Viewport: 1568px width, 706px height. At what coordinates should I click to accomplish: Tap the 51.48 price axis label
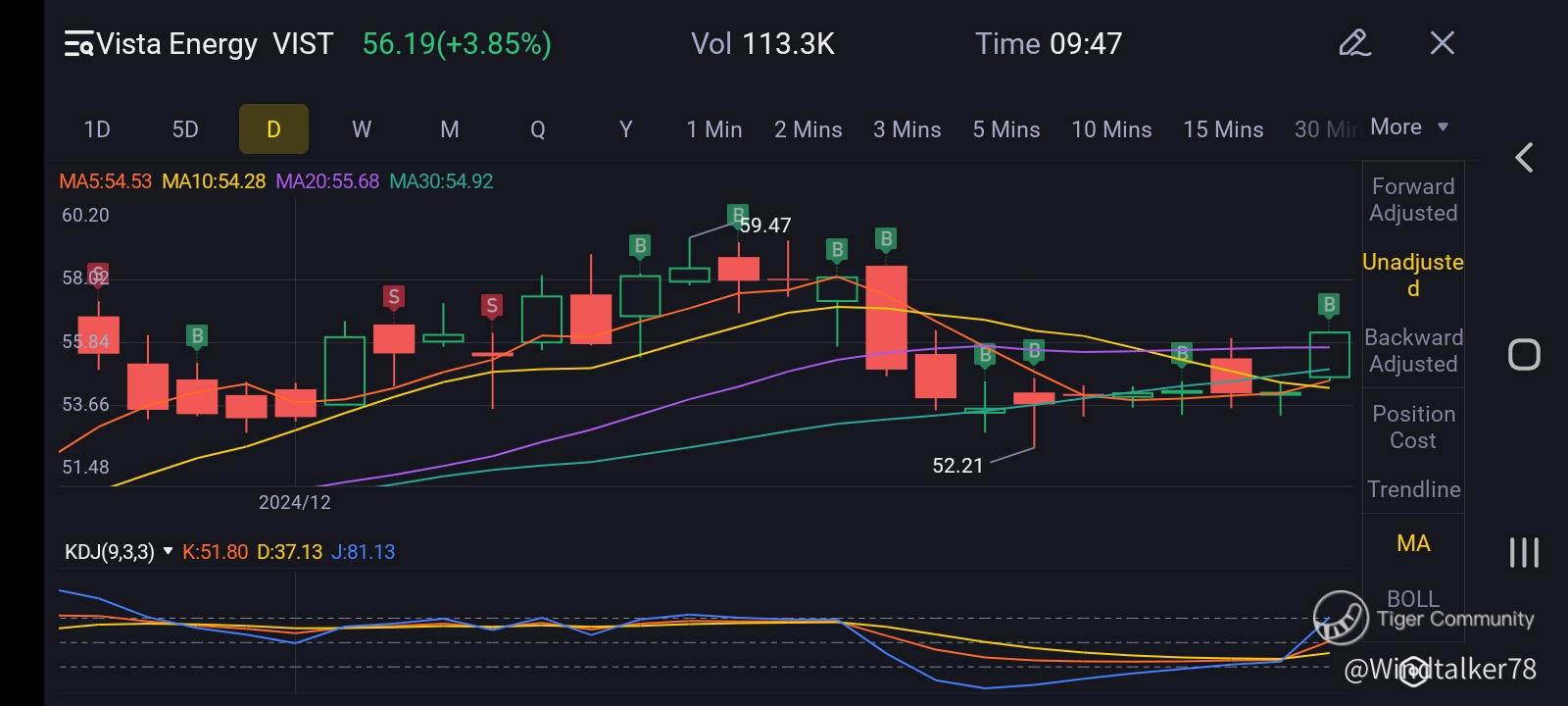(x=86, y=467)
